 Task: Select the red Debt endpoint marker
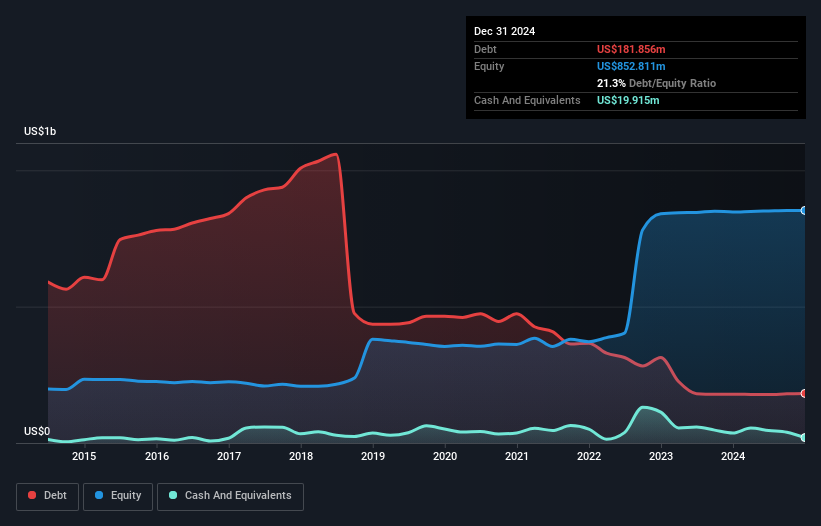(804, 394)
